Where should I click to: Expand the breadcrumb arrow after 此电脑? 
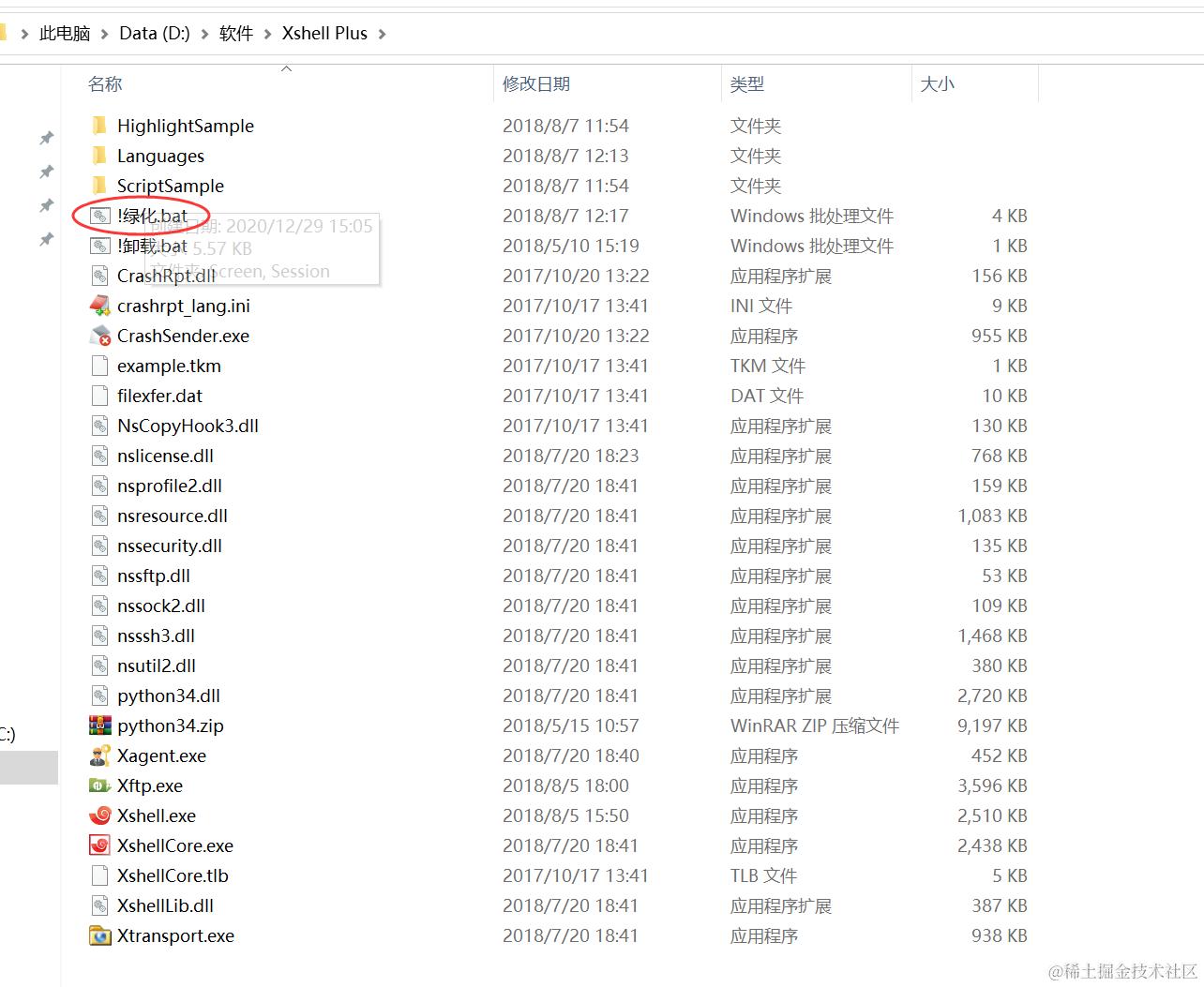click(105, 34)
